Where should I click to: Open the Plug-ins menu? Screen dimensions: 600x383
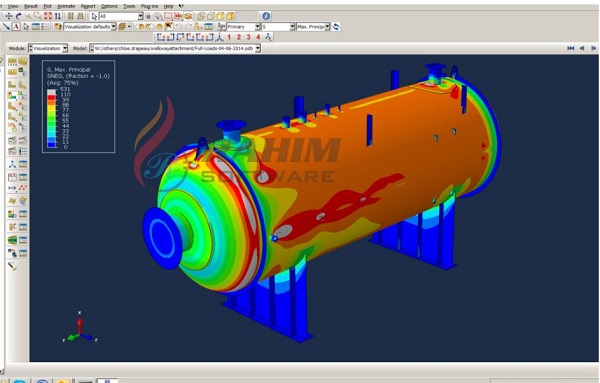[x=149, y=6]
